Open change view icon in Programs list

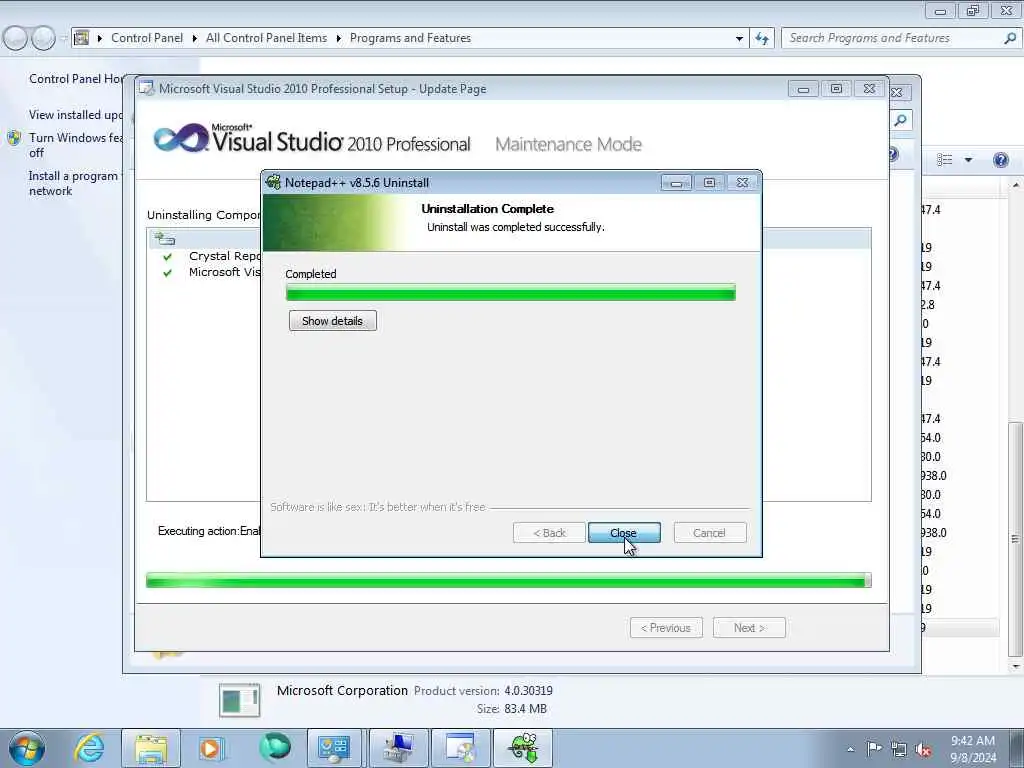click(945, 160)
